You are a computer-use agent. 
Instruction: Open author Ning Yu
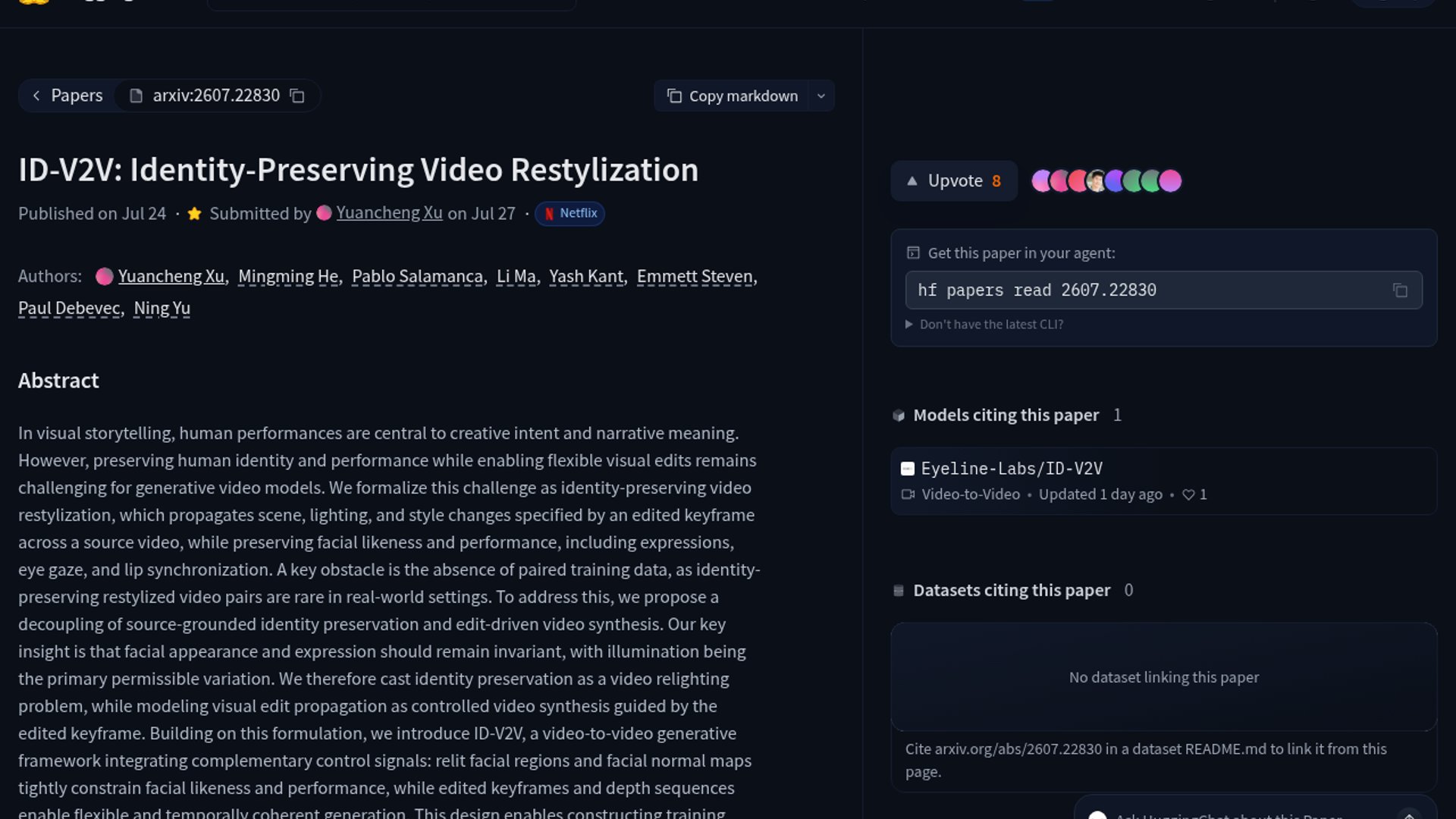[162, 308]
